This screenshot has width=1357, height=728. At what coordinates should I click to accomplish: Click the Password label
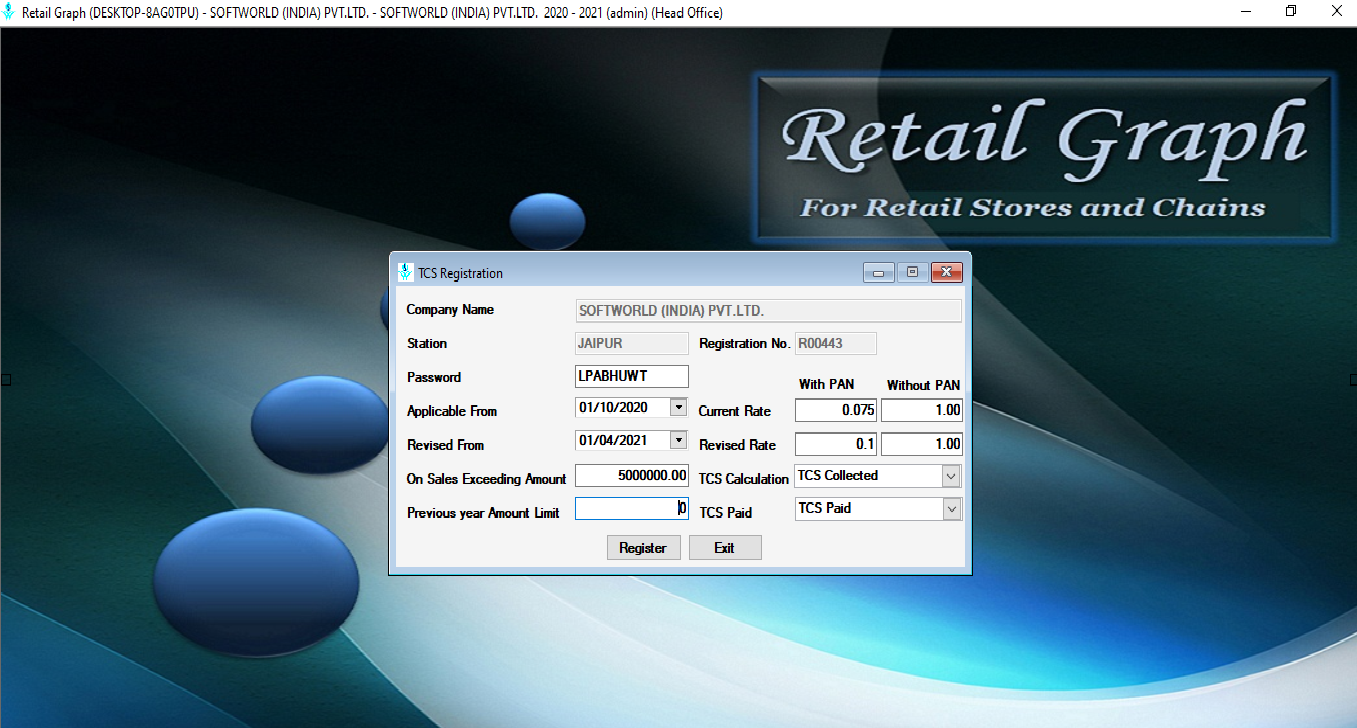(x=434, y=377)
